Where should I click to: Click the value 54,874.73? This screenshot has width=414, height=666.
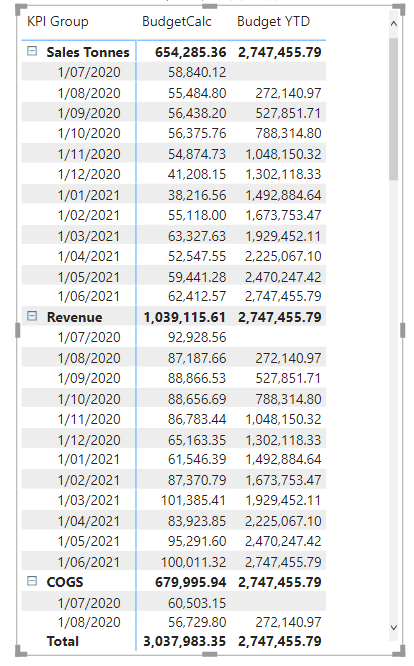197,154
